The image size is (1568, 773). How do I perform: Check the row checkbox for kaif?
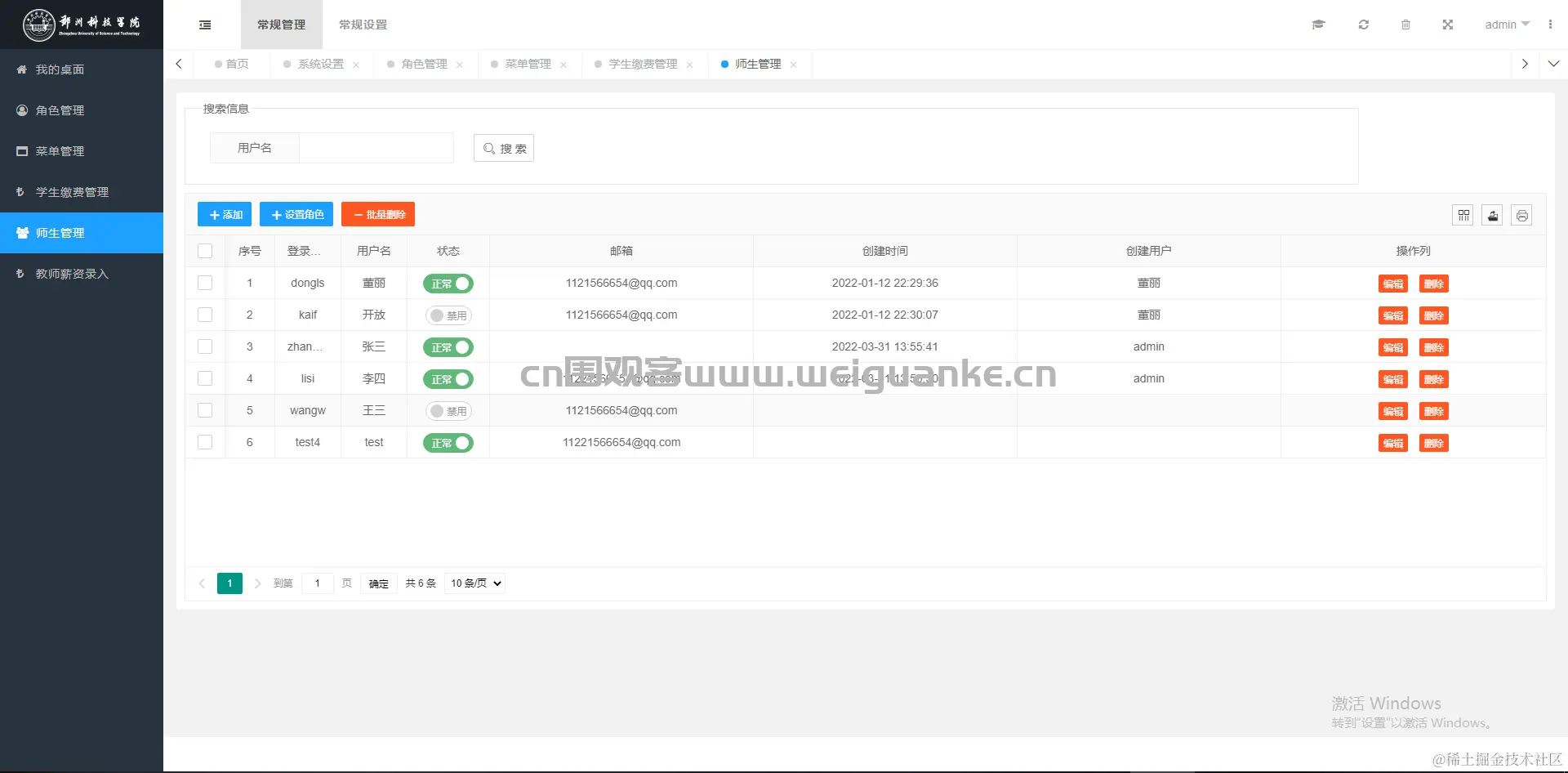pos(205,315)
